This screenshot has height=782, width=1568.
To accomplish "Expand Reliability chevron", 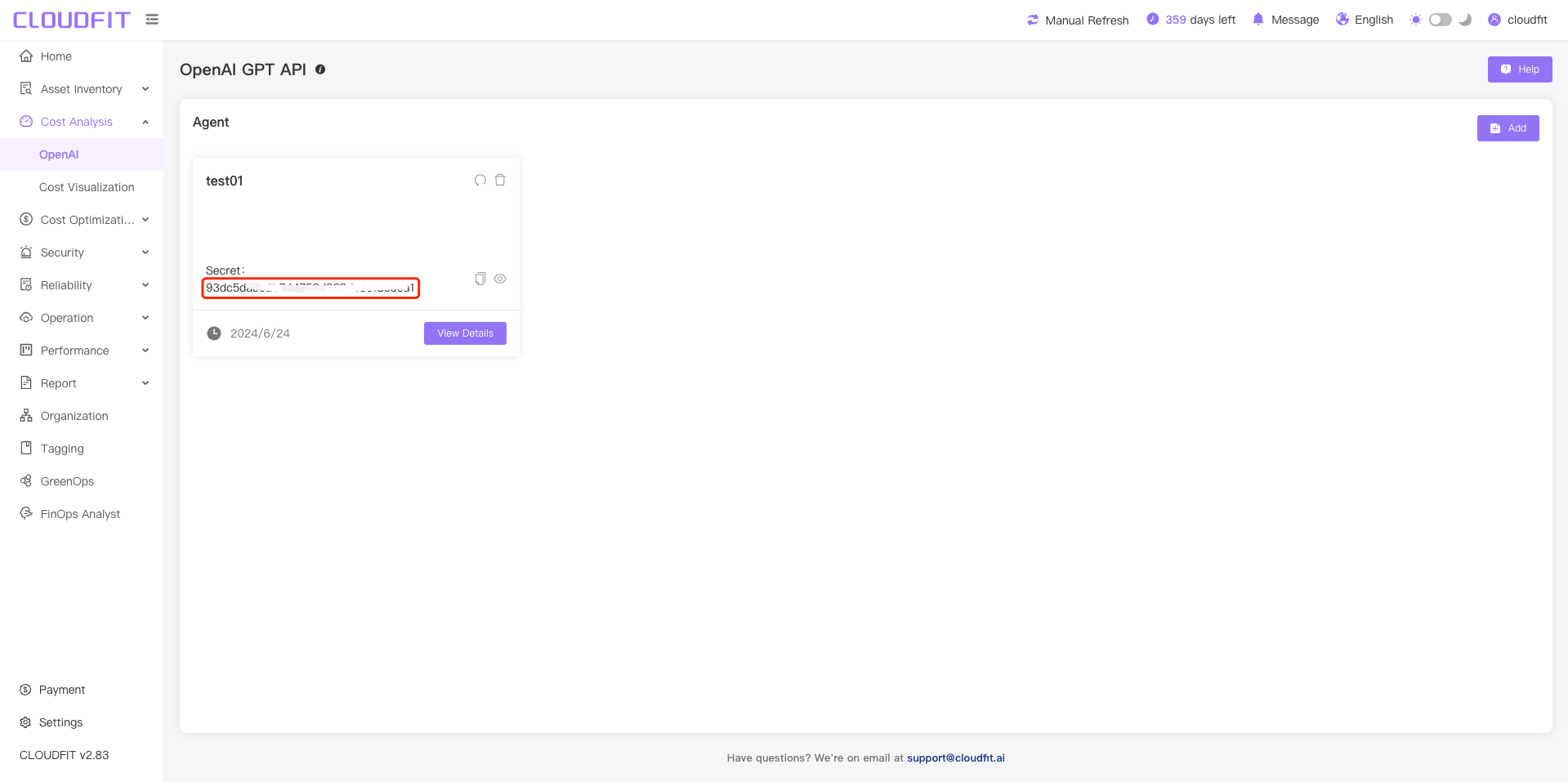I will point(145,285).
